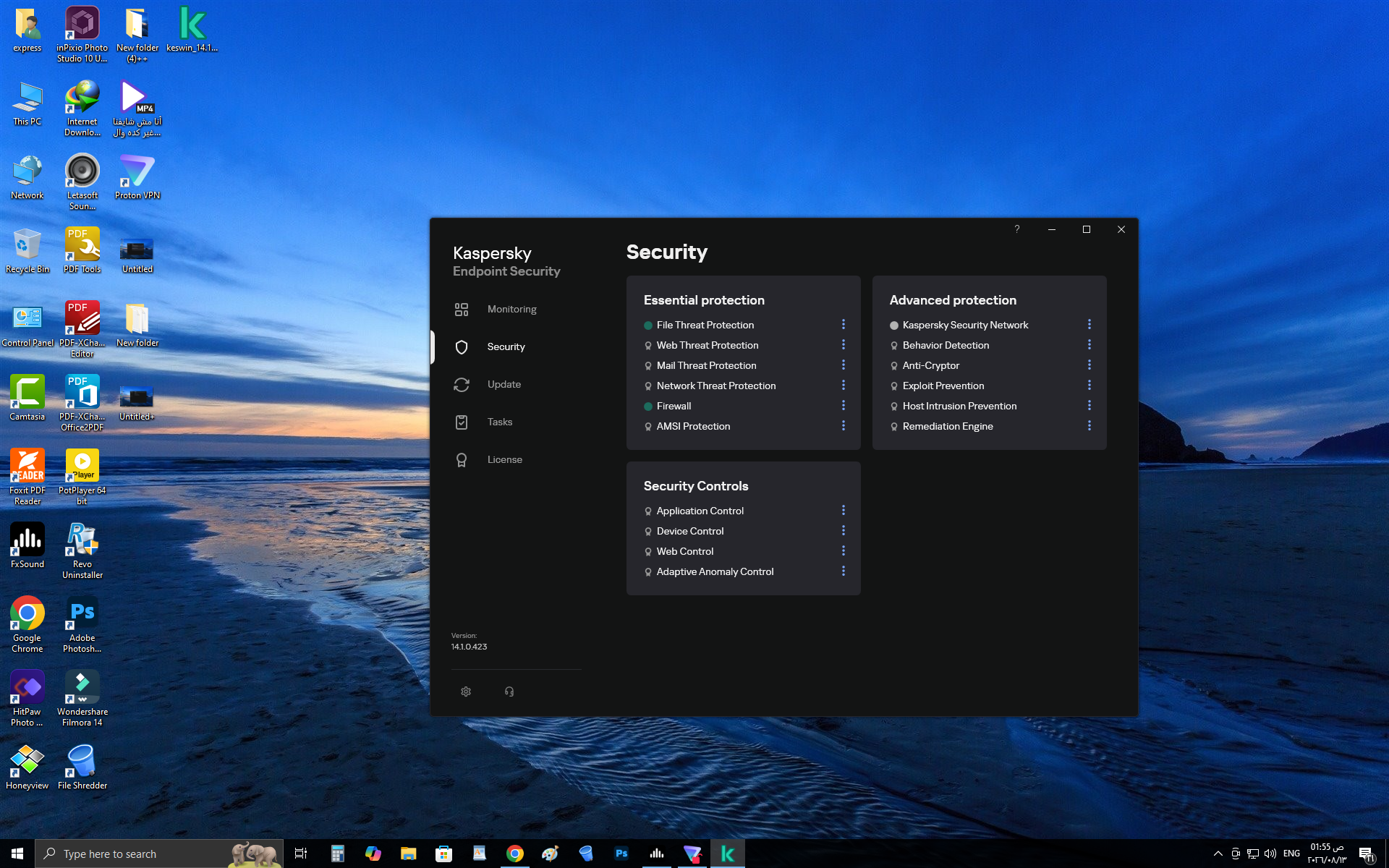This screenshot has height=868, width=1389.
Task: Open Wondershare Filmora 14 desktop shortcut
Action: click(x=82, y=699)
